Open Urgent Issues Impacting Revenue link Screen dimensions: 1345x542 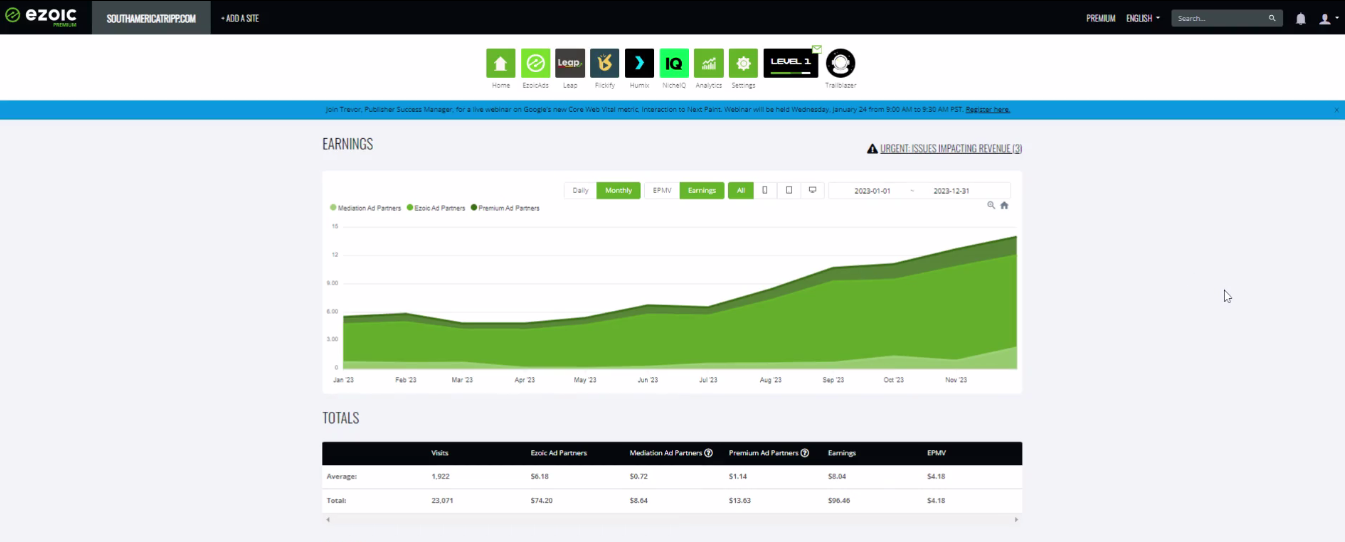pos(951,149)
